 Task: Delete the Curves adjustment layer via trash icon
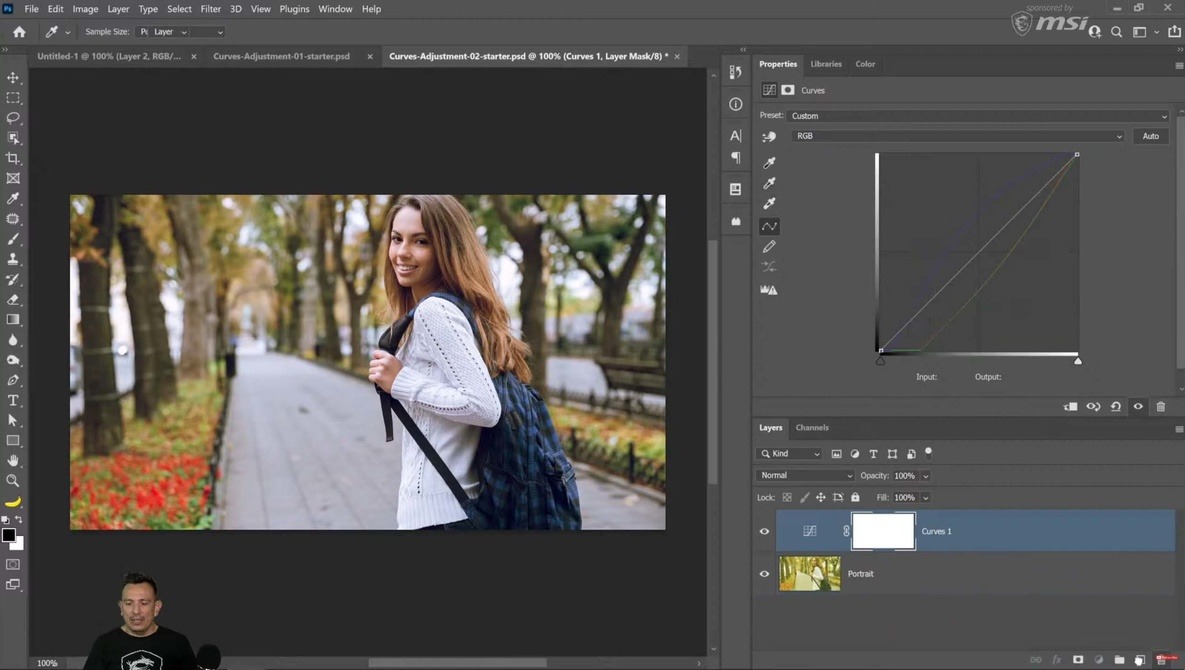tap(1161, 407)
